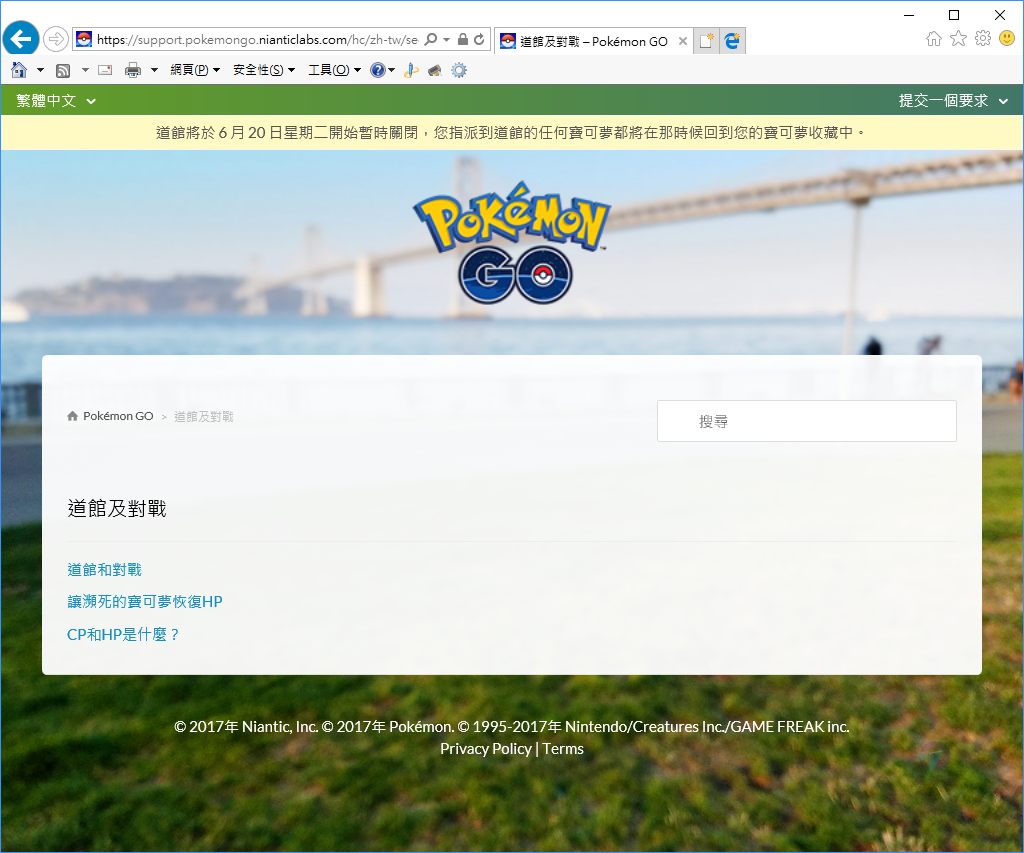Click the Forward navigation arrow
1024x853 pixels.
click(x=56, y=39)
